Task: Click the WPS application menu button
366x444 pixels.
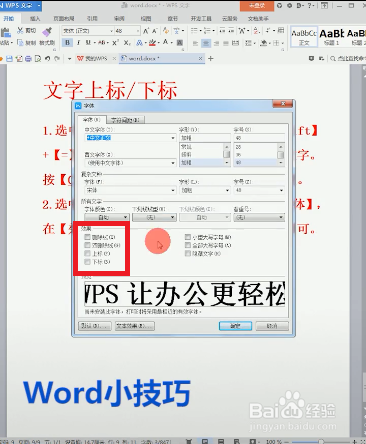Action: click(20, 5)
